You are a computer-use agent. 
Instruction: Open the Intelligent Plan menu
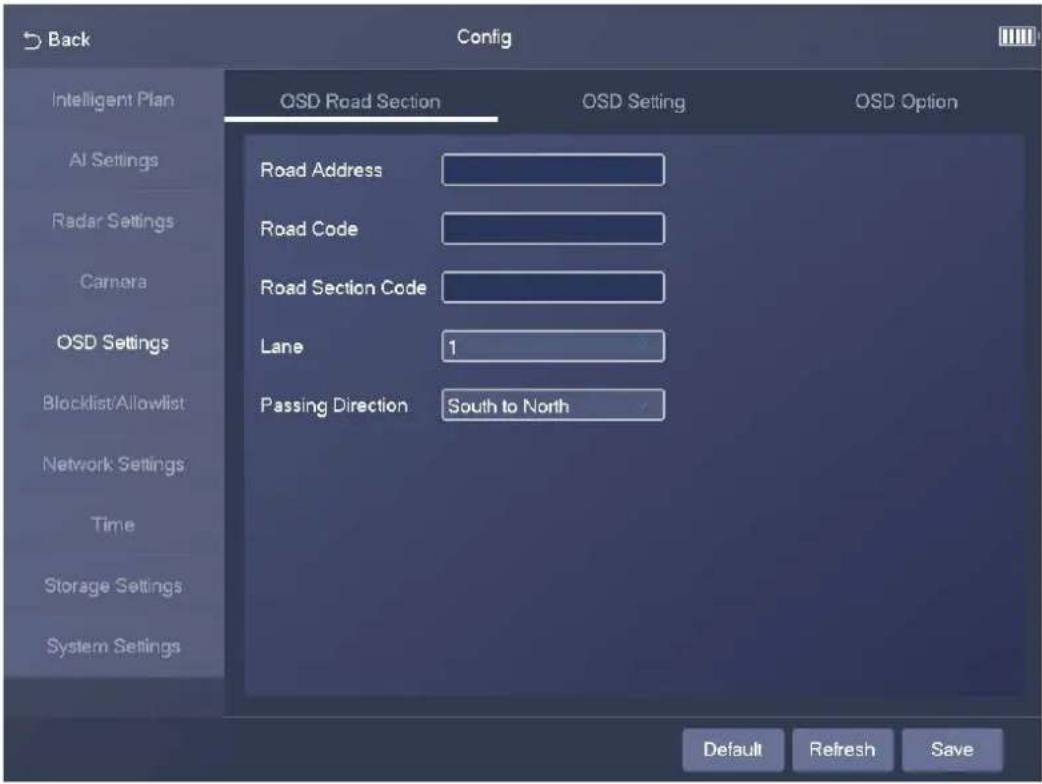113,100
